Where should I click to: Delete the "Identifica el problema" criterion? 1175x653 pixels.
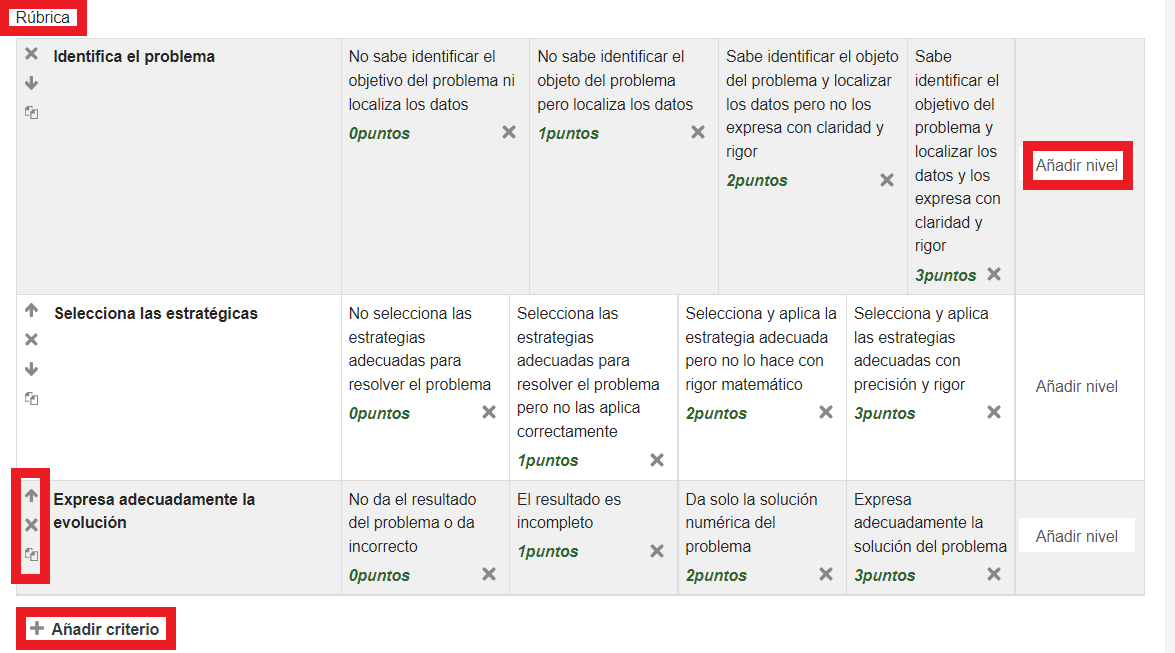(x=31, y=54)
